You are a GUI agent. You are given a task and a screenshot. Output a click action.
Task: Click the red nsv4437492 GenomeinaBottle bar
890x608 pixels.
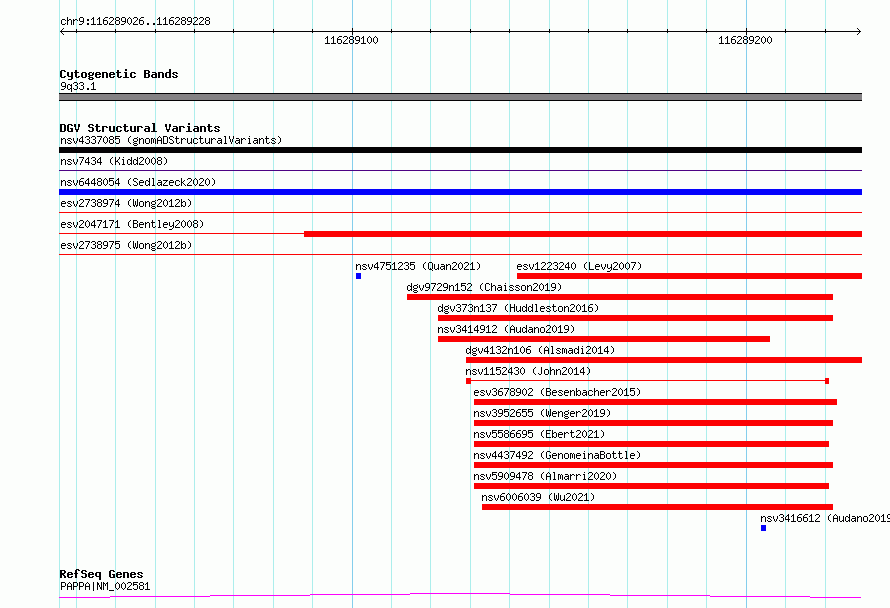pos(653,465)
